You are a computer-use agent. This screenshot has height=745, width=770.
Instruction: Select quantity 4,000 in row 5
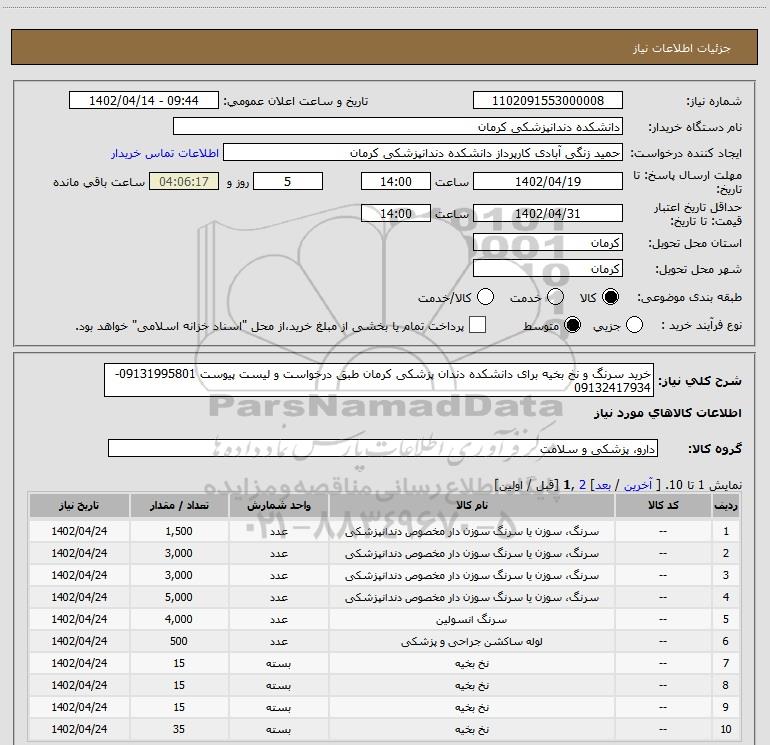(179, 619)
